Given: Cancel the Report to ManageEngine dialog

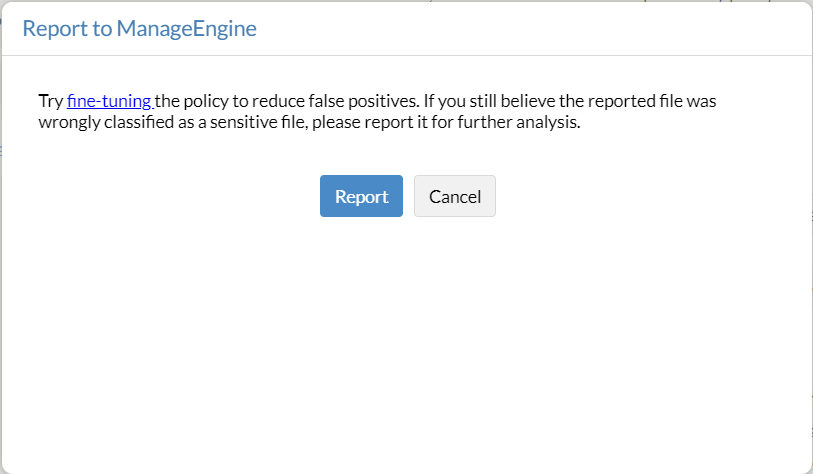Looking at the screenshot, I should tap(454, 196).
